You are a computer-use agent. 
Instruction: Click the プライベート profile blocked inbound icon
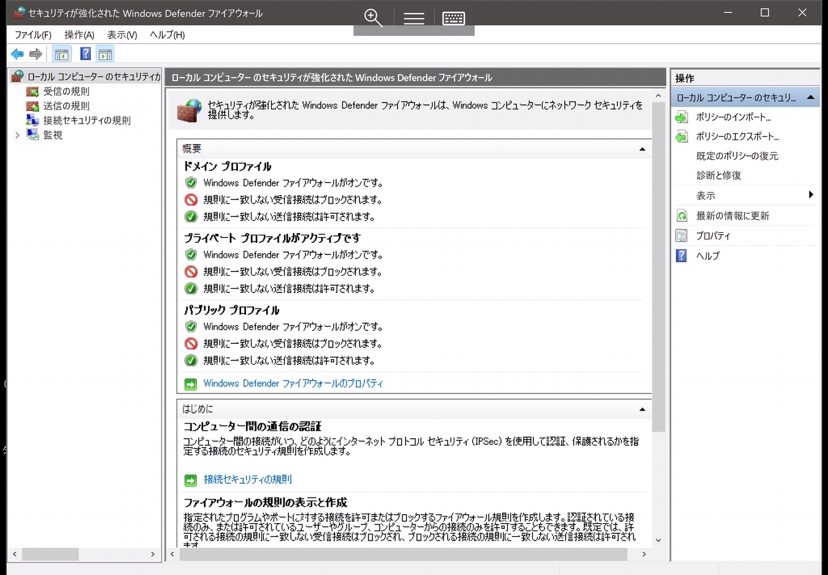point(191,271)
